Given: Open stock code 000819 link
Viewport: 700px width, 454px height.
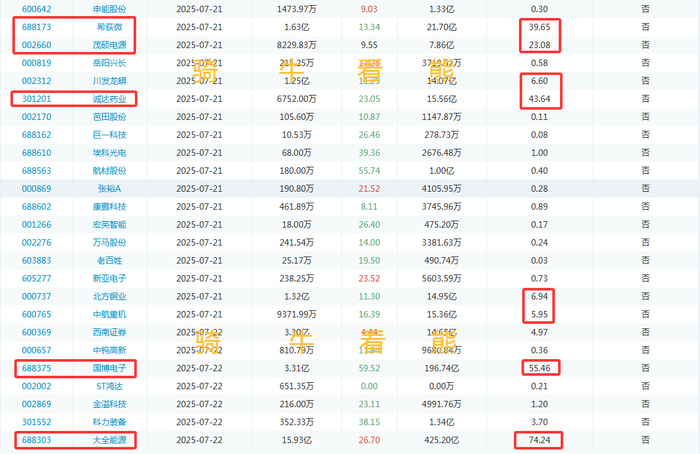Looking at the screenshot, I should tap(37, 63).
